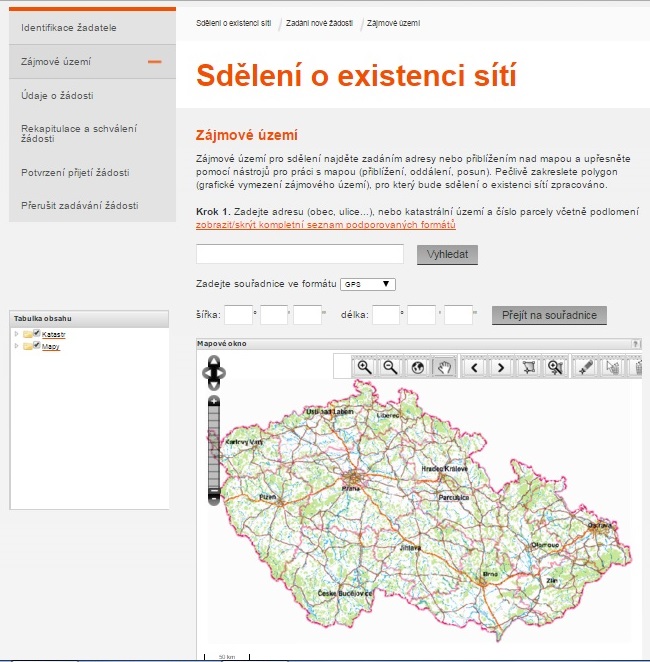Click the full extent globe icon

click(417, 367)
